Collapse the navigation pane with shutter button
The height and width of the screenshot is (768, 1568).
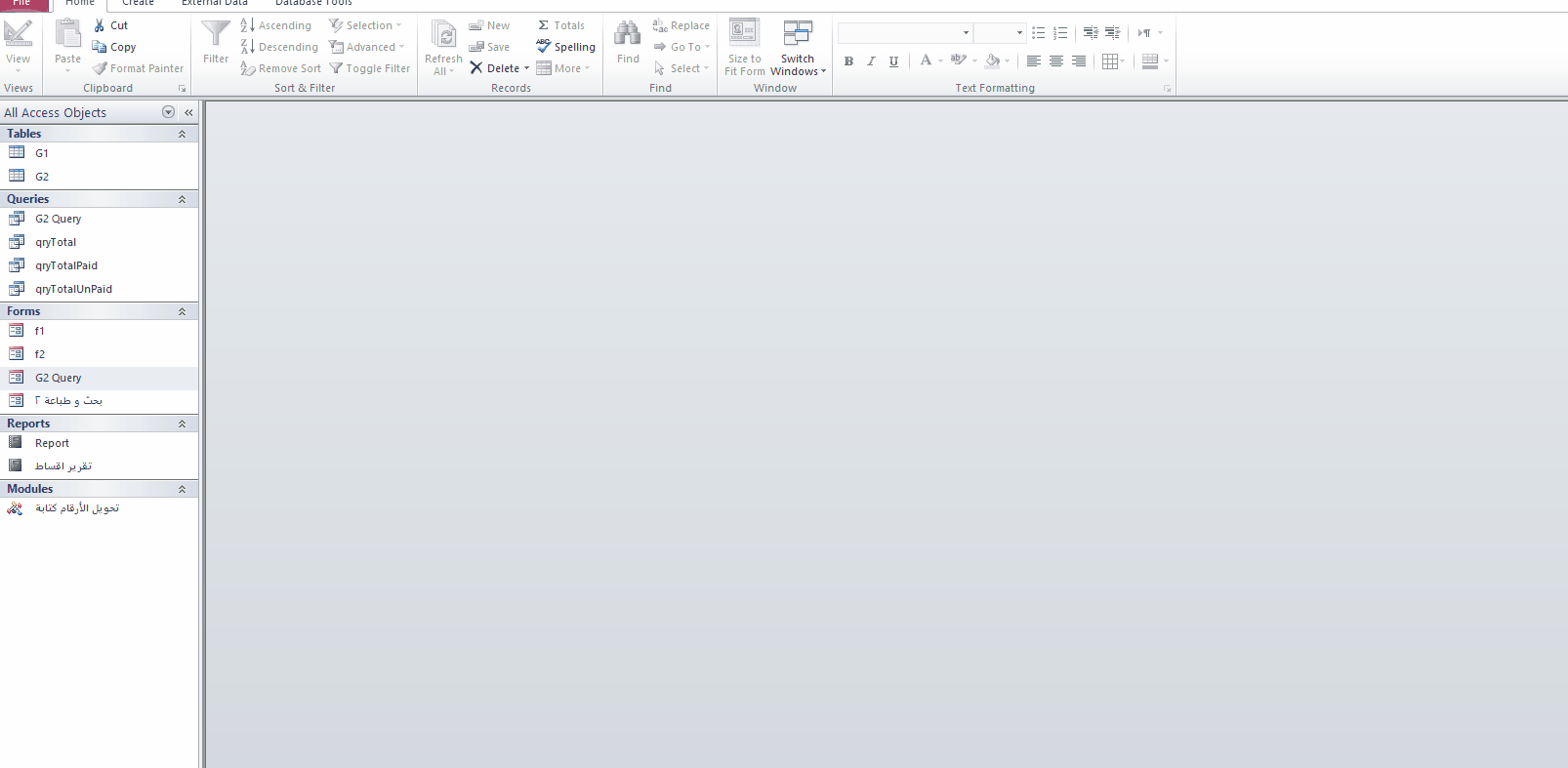coord(188,112)
